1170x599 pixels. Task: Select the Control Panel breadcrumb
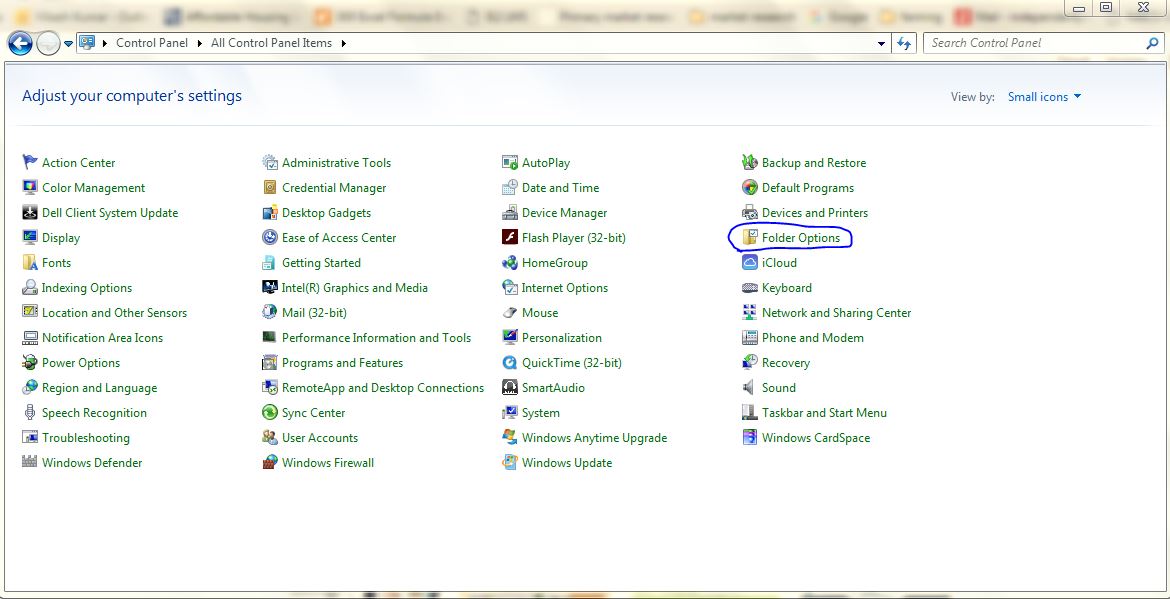pos(152,43)
